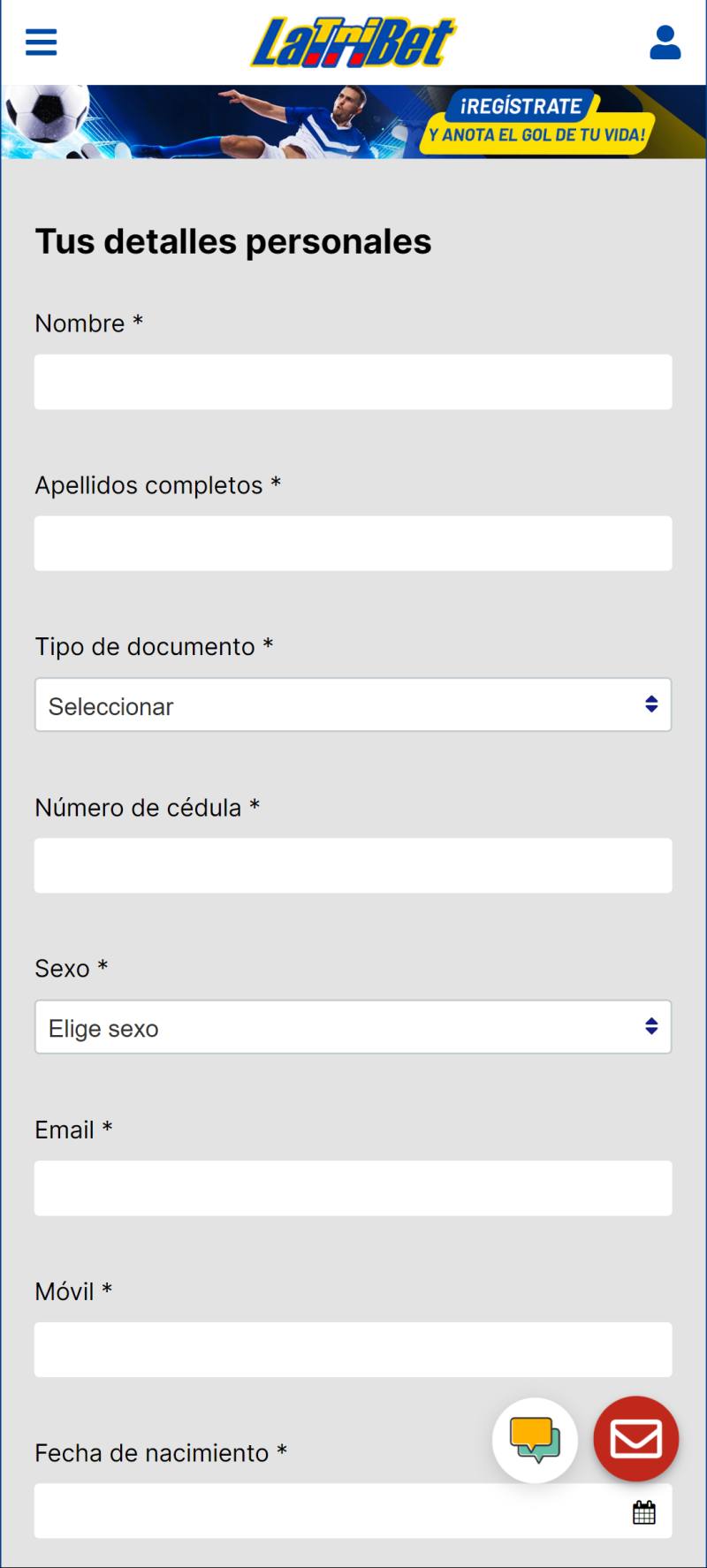Click into the Email input field
Screen dimensions: 707x1568
pyautogui.click(x=353, y=1188)
